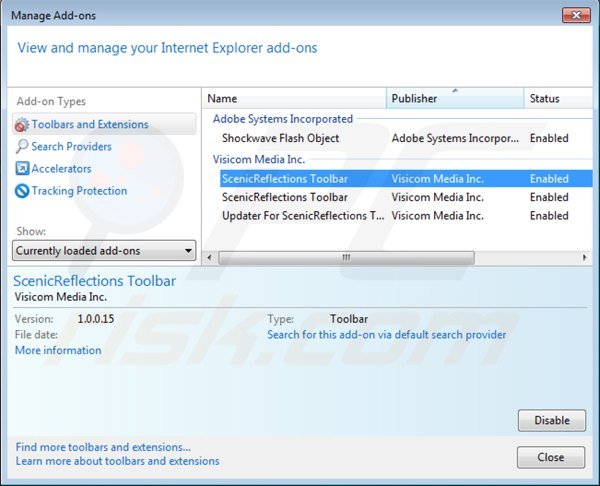Click Search for this add-on link

386,335
